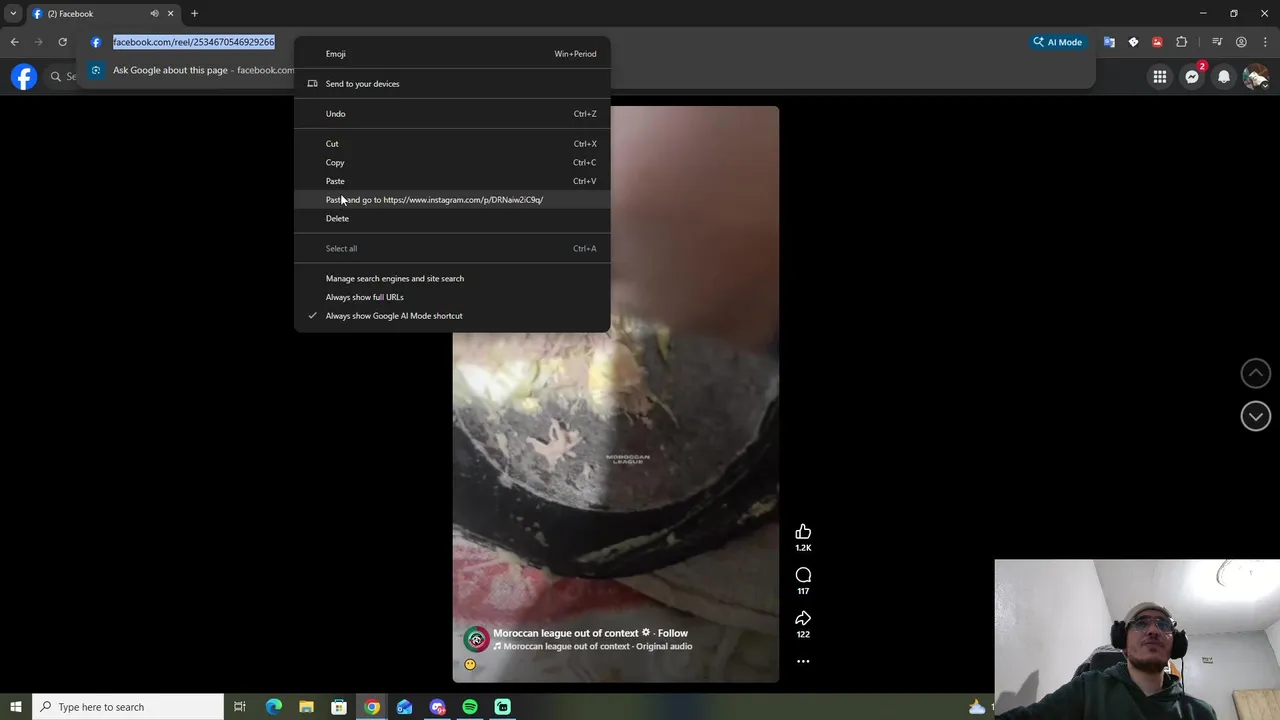
Task: Click Delete in the context menu
Action: [x=452, y=219]
